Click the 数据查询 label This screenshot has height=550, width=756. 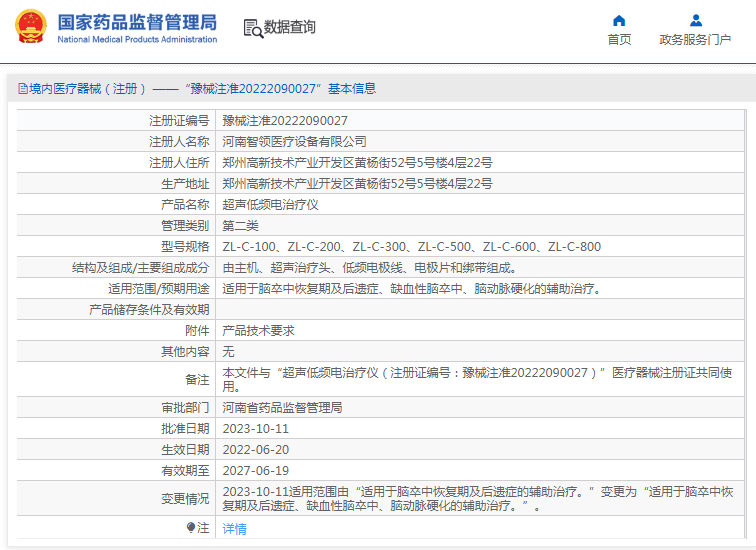tap(289, 27)
